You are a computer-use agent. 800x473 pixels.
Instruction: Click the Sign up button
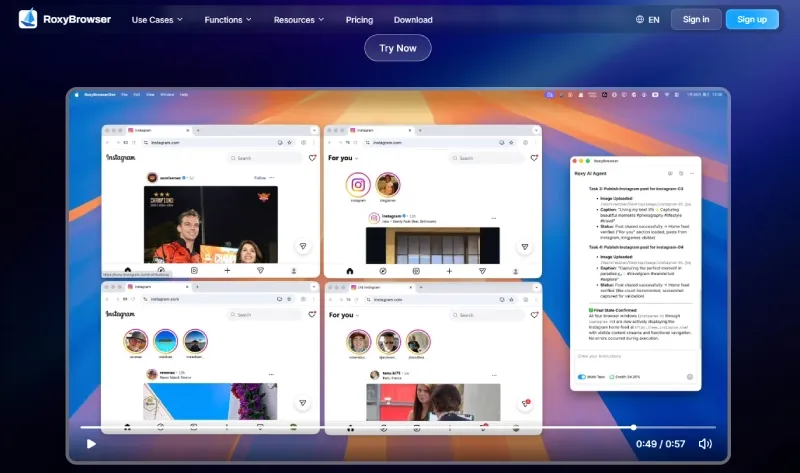tap(752, 19)
